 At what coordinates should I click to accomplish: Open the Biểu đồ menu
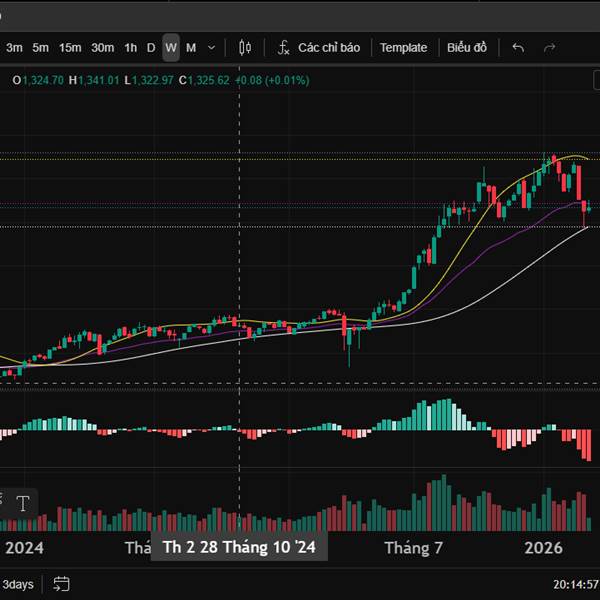tap(467, 47)
